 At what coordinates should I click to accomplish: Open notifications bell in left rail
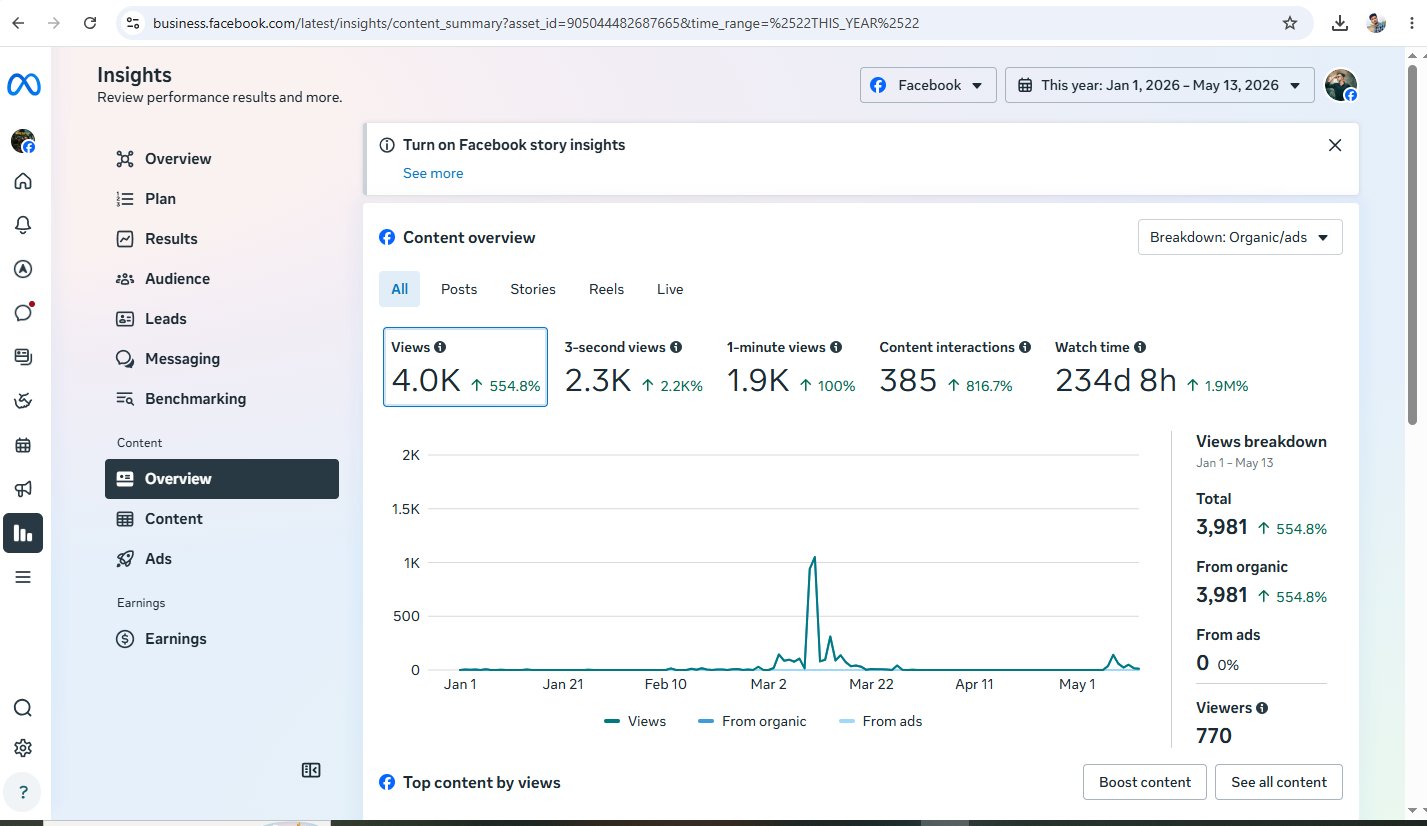tap(23, 225)
